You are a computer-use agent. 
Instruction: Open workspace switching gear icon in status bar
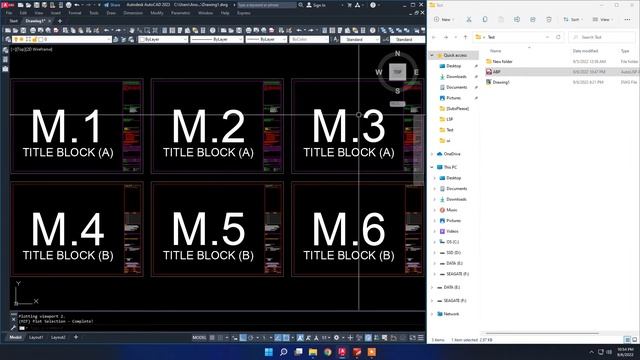336,338
